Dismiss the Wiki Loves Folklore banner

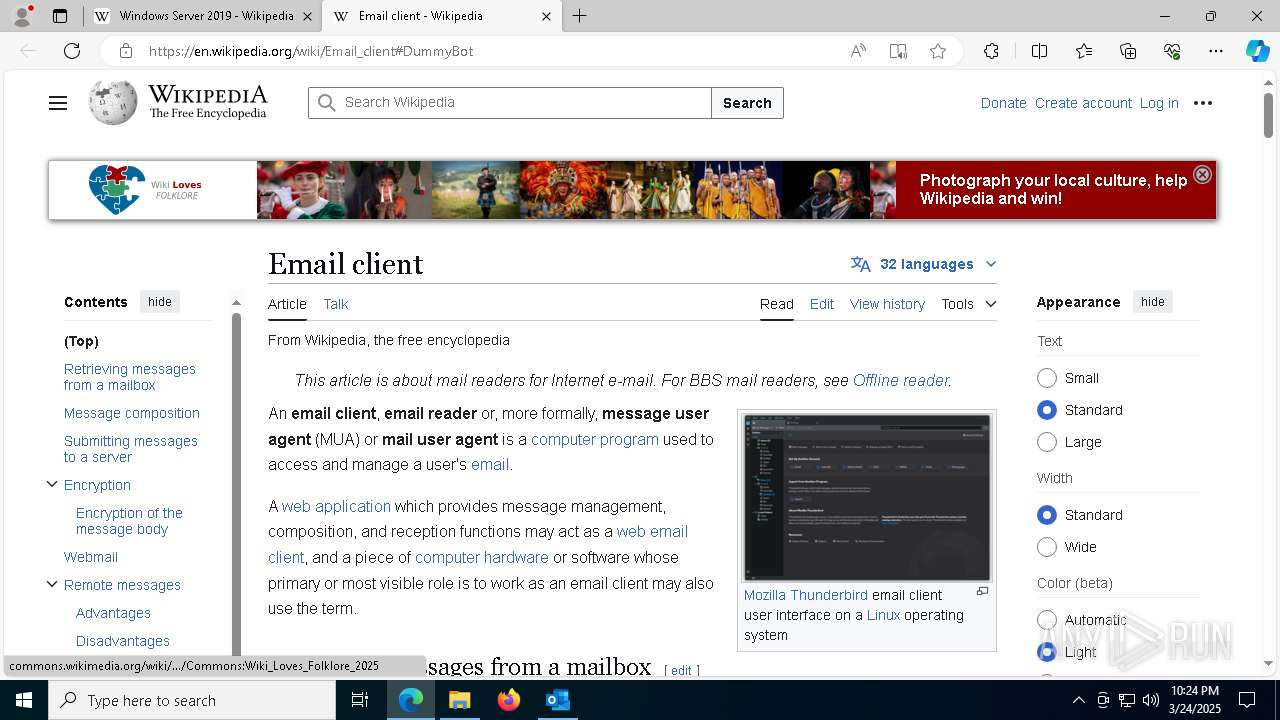pyautogui.click(x=1202, y=174)
